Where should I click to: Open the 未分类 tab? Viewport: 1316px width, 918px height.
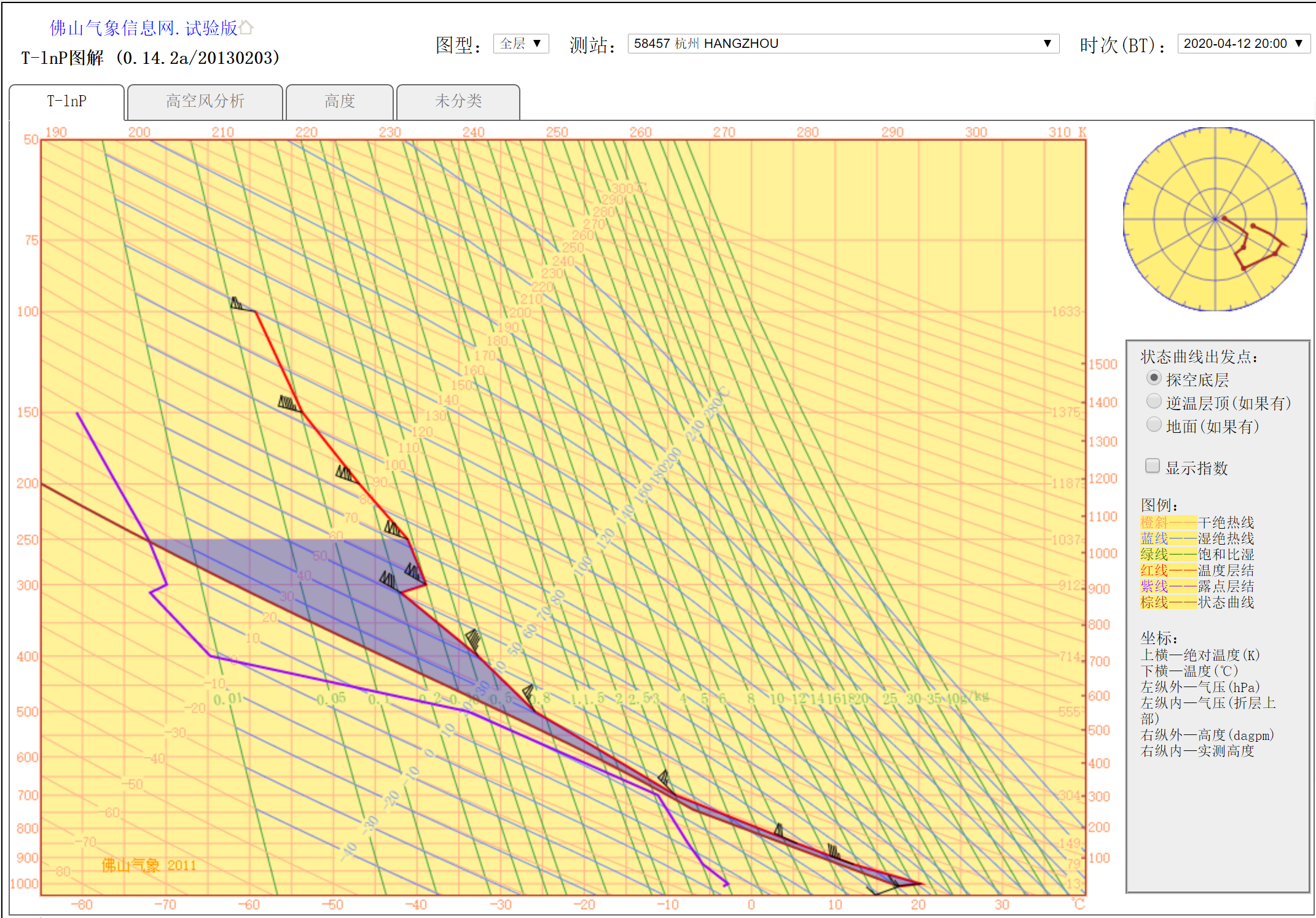[x=458, y=101]
